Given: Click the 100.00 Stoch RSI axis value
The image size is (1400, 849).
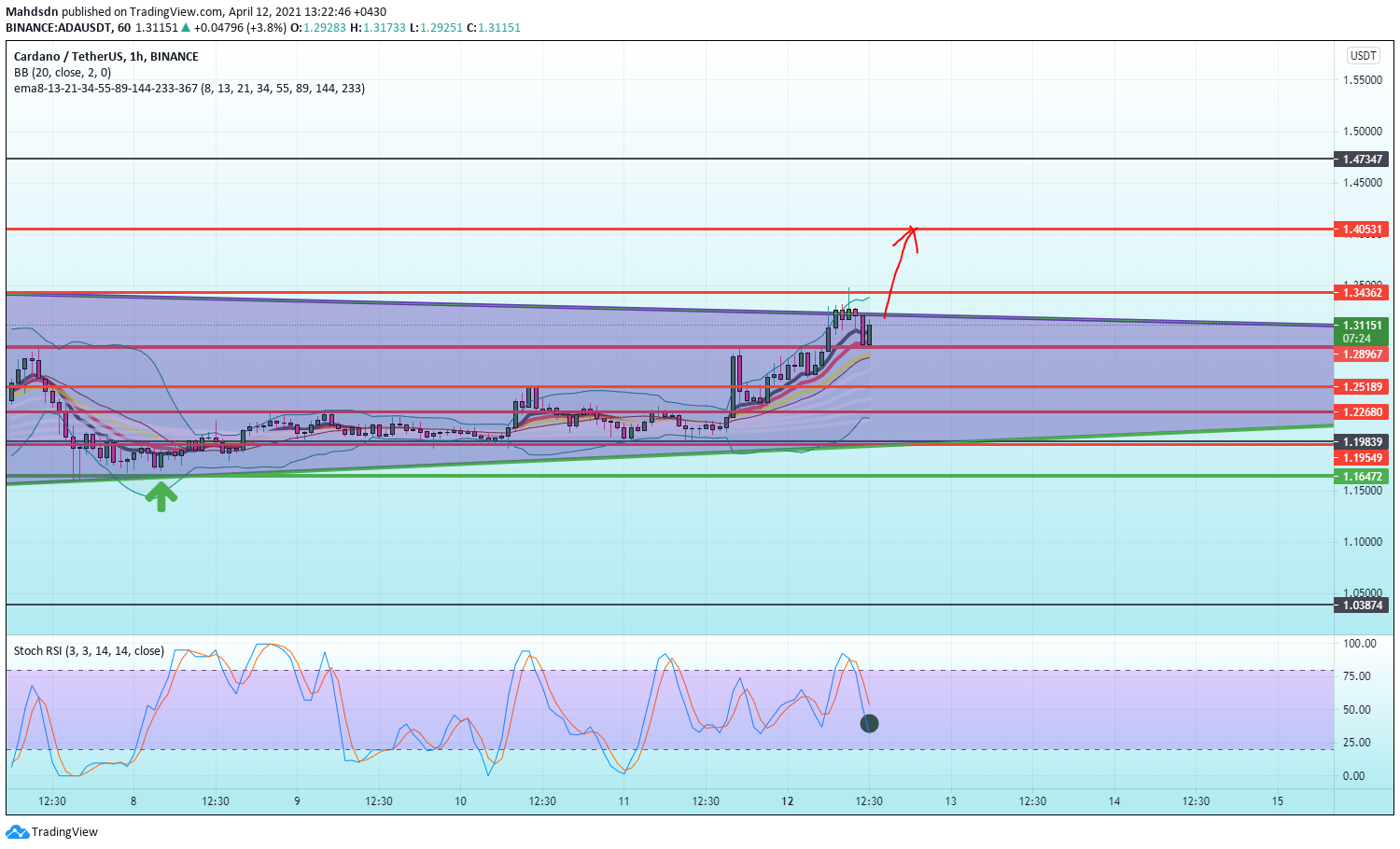Looking at the screenshot, I should coord(1359,644).
